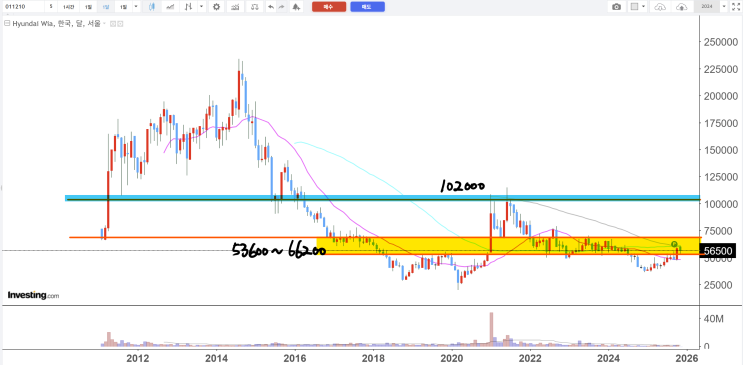Select the bar chart style icon
The width and height of the screenshot is (743, 365).
point(189,7)
